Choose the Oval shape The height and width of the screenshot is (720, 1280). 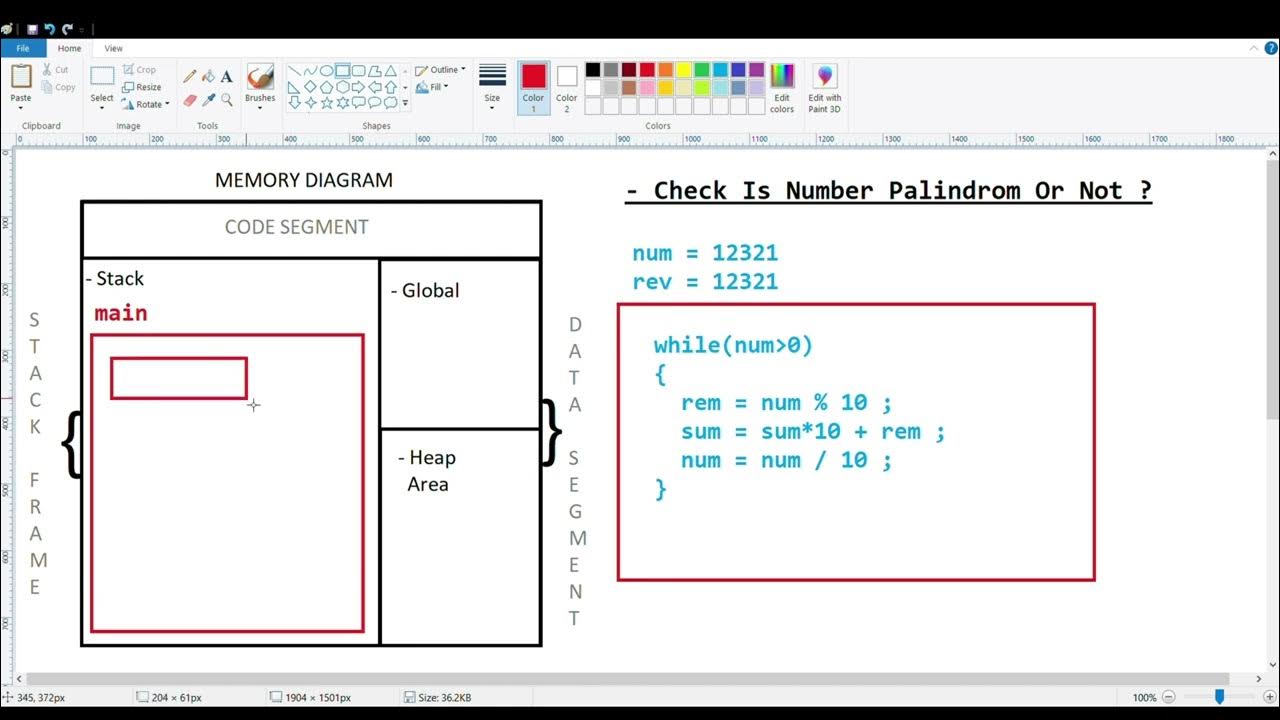(x=326, y=71)
